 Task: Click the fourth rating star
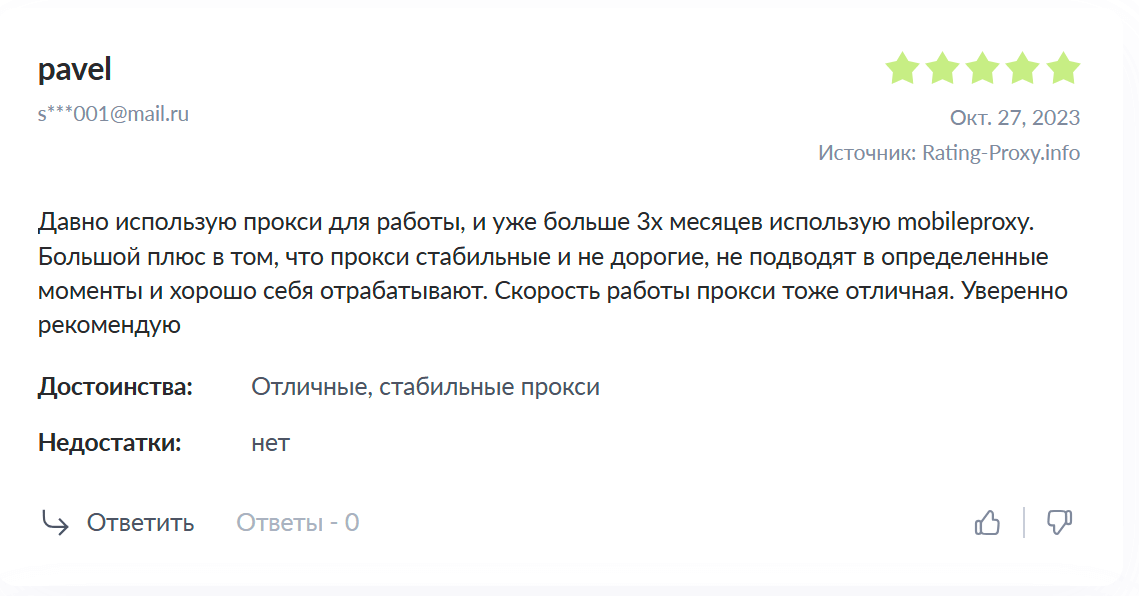pos(1023,69)
